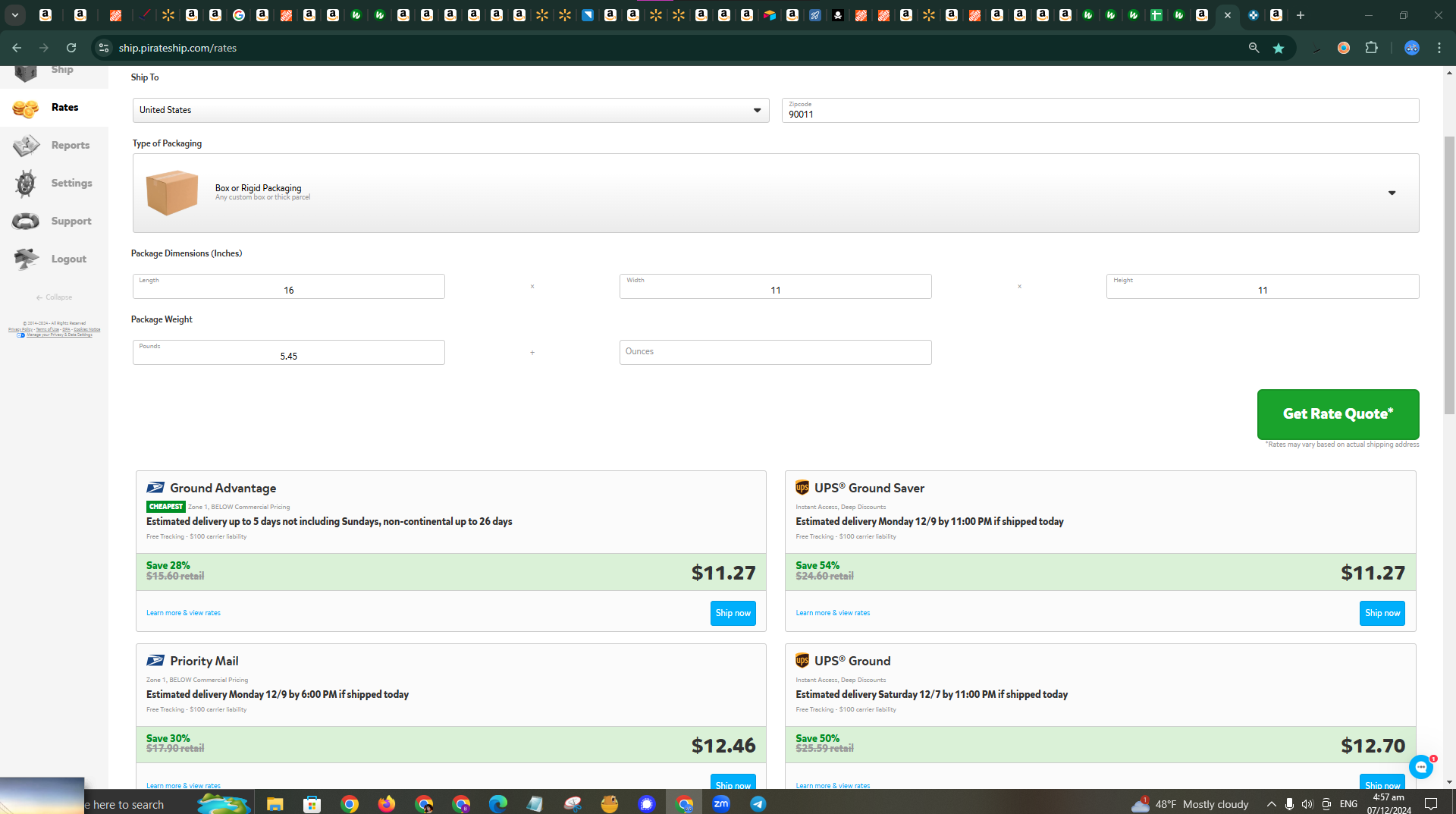1456x814 pixels.
Task: Open Telegram from the taskbar
Action: 758,803
